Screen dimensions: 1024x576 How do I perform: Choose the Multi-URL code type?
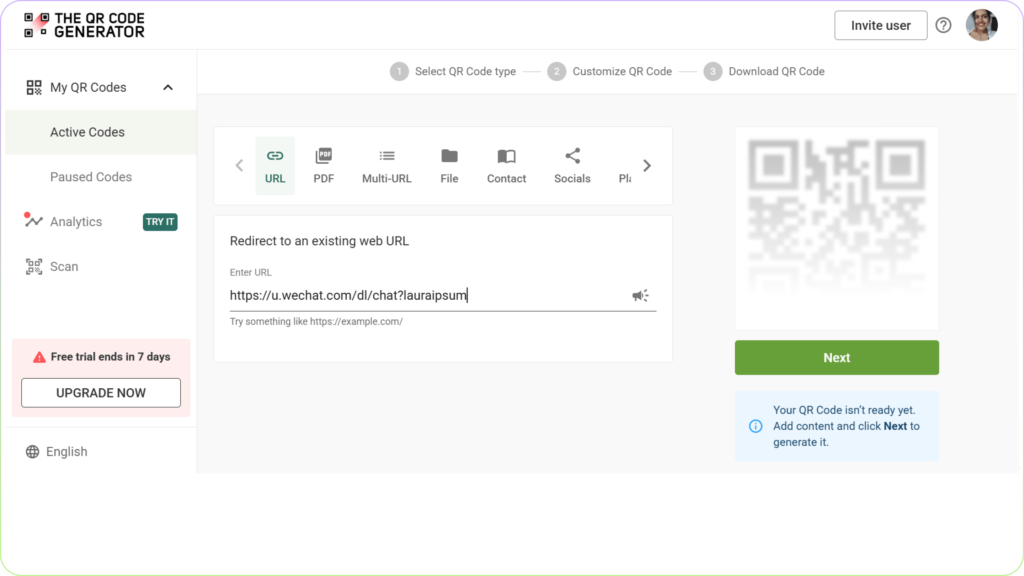click(386, 165)
